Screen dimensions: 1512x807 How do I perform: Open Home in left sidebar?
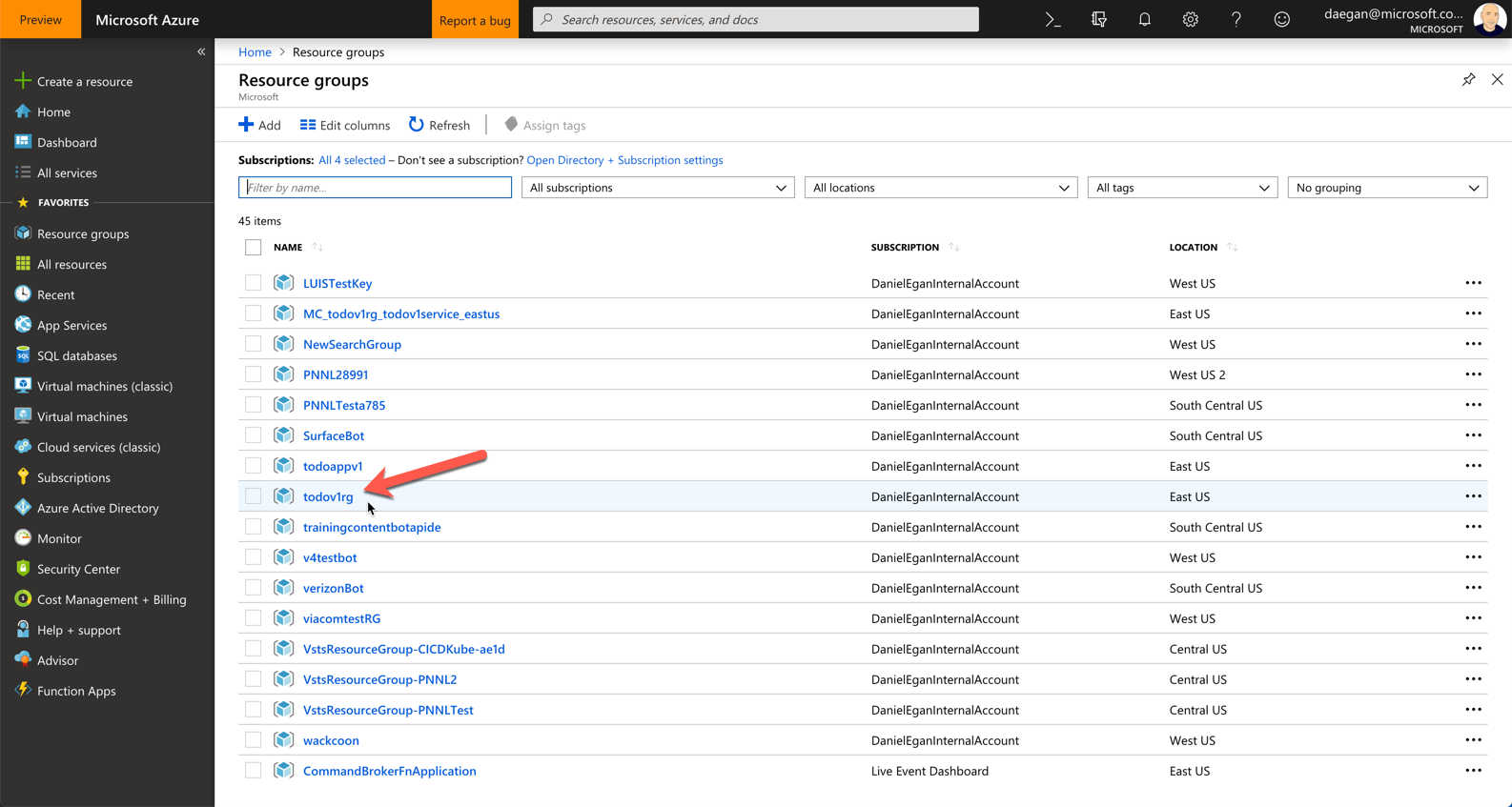(53, 111)
